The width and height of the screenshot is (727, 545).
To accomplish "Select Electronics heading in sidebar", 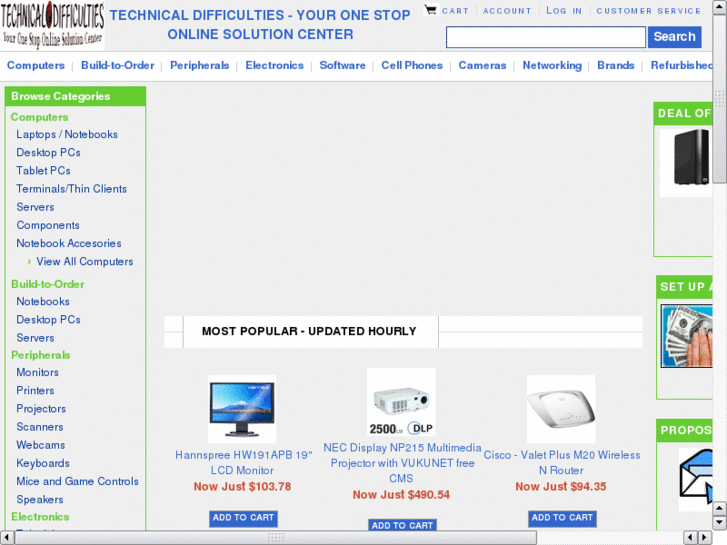I will 40,517.
